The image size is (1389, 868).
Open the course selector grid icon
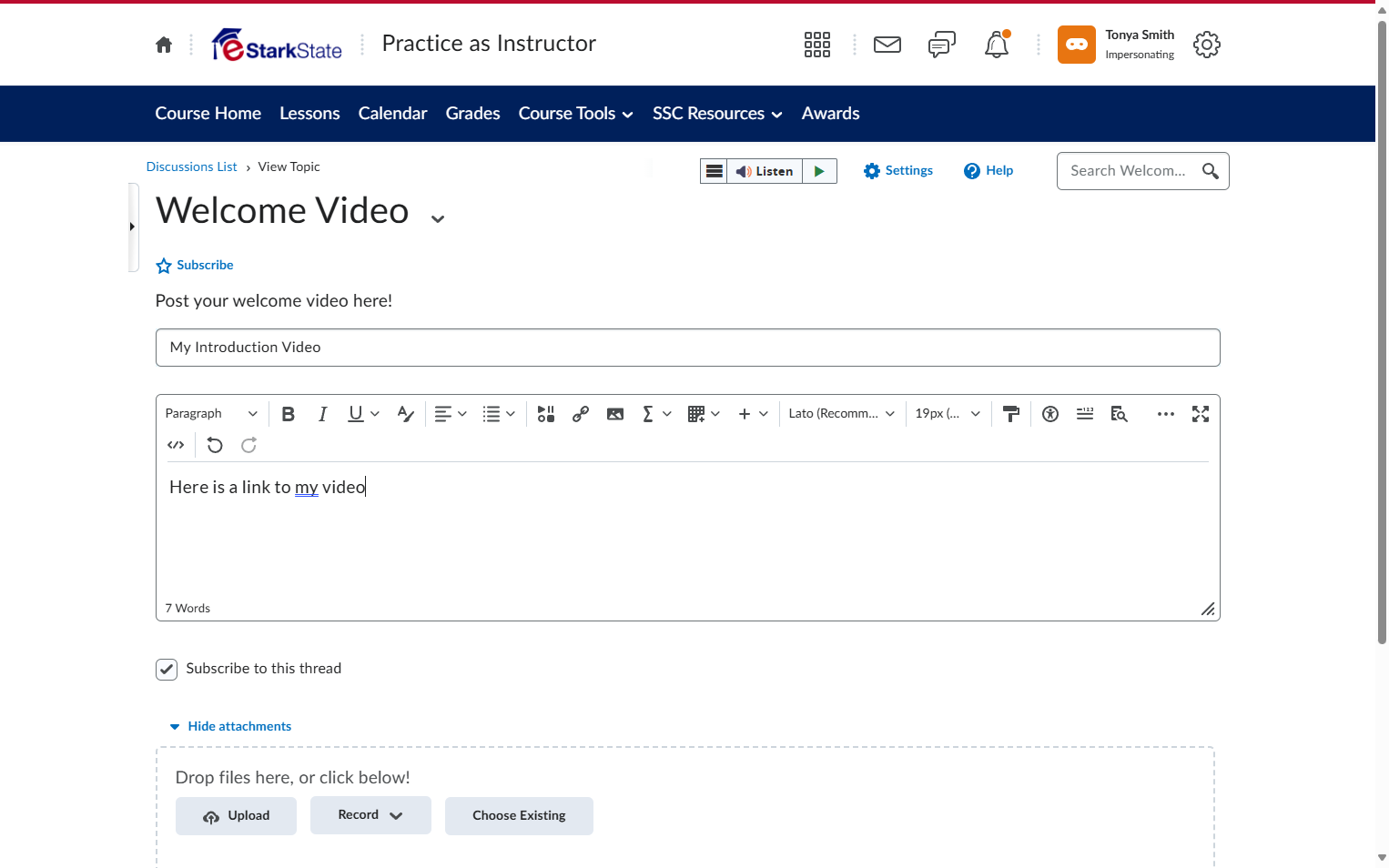[817, 45]
